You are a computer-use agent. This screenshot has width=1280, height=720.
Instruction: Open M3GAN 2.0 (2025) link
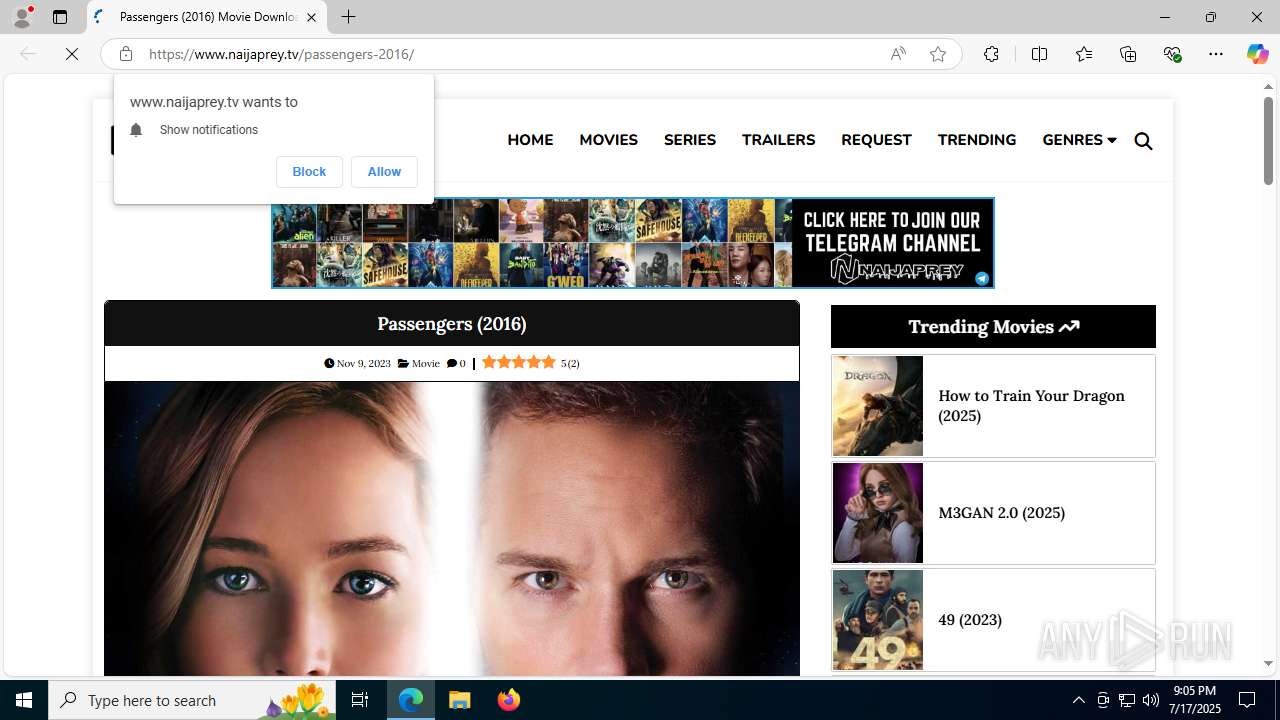coord(1001,512)
